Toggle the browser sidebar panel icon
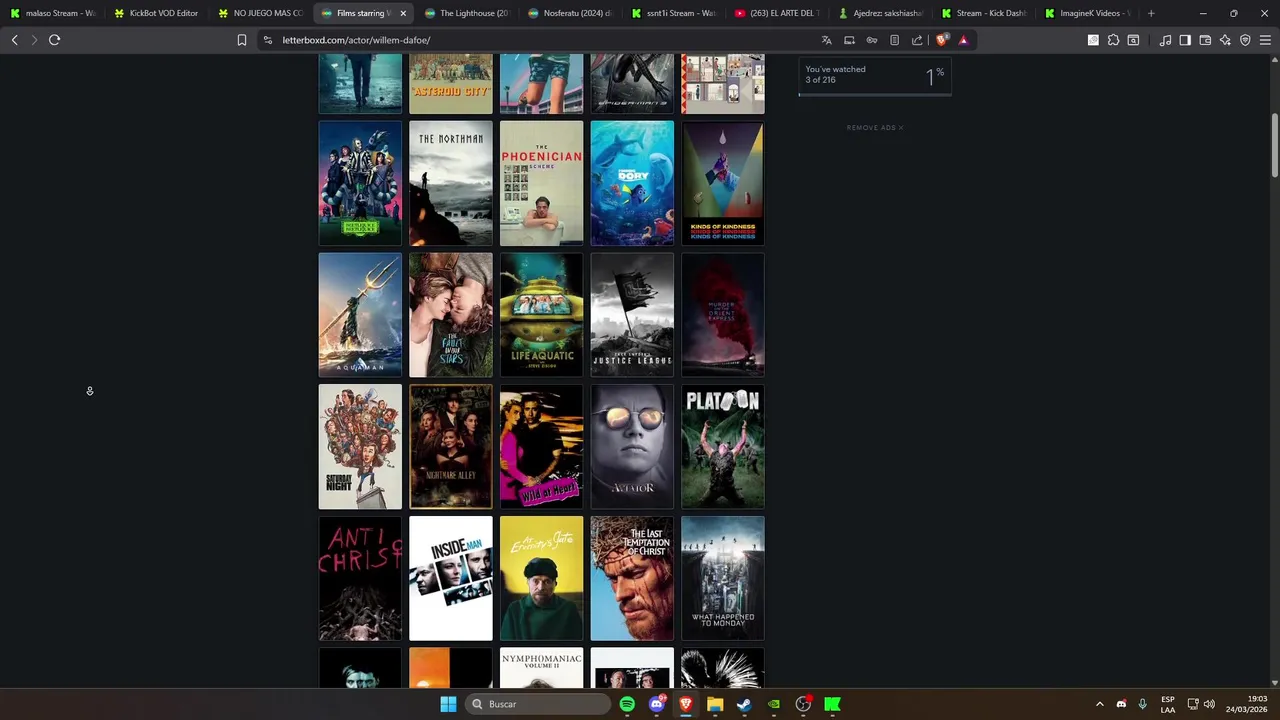This screenshot has width=1280, height=720. 1185,40
